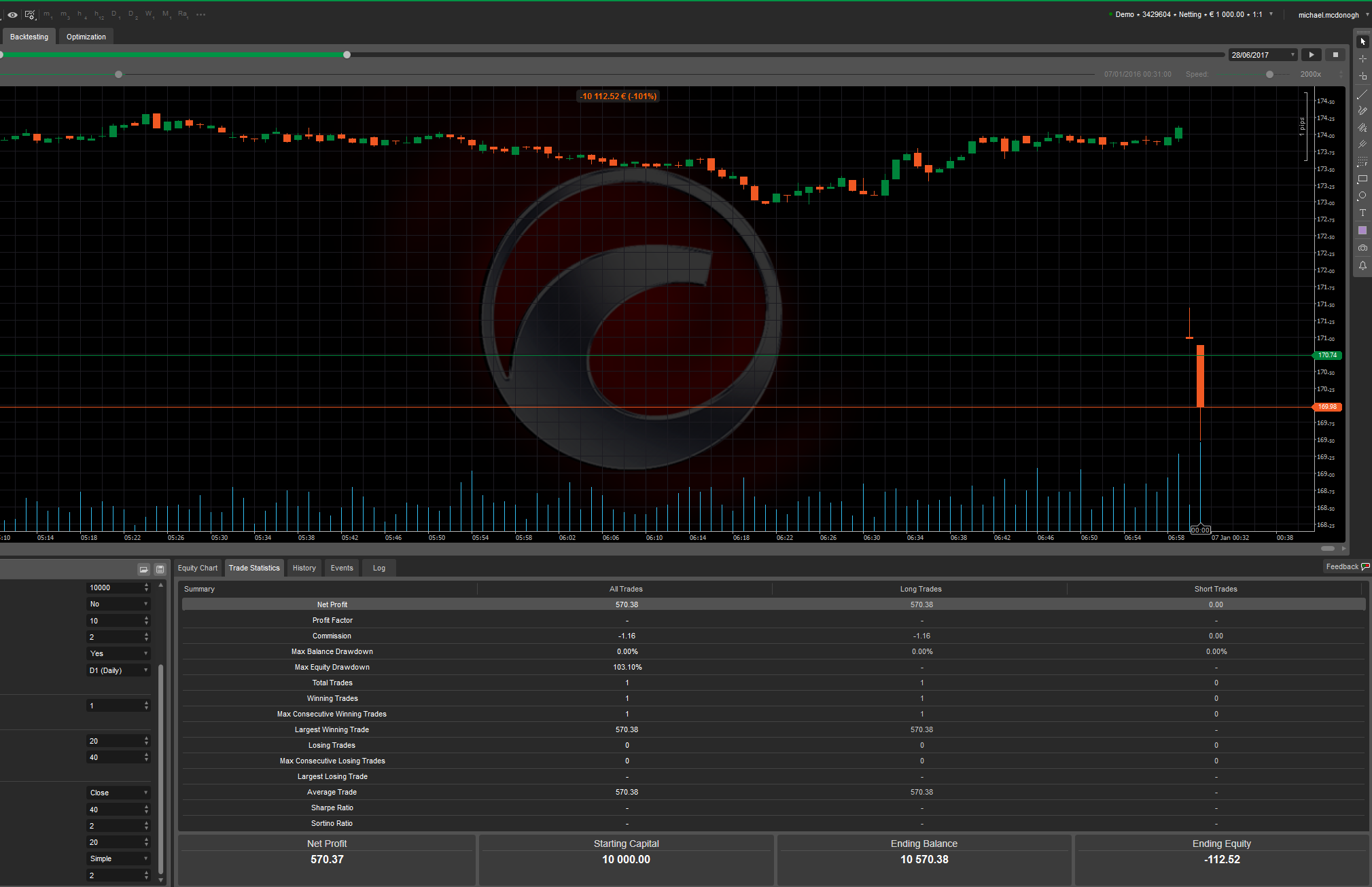This screenshot has width=1372, height=887.
Task: Start backtest with play button
Action: click(x=1312, y=55)
